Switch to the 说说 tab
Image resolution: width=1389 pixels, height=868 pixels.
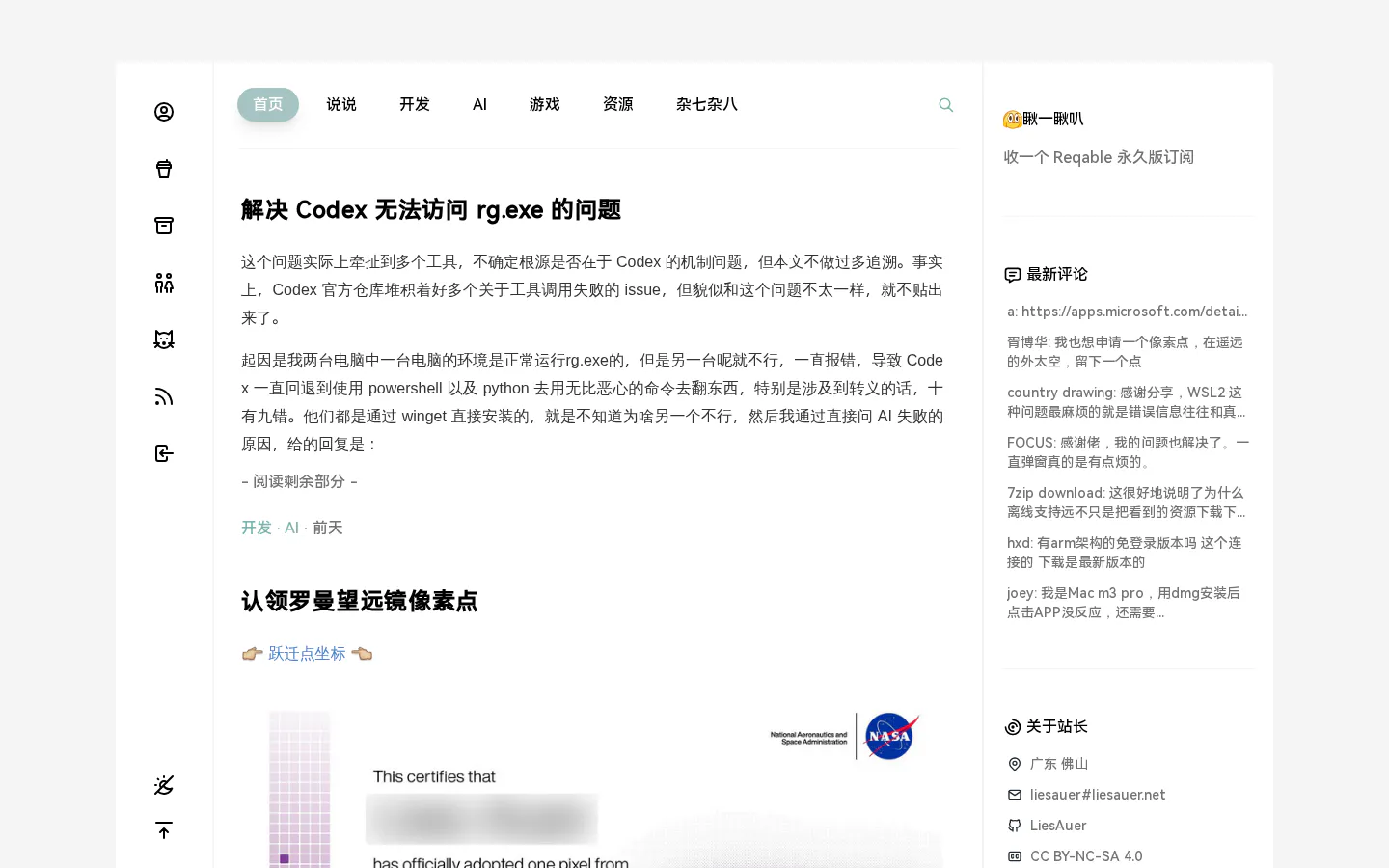[341, 104]
